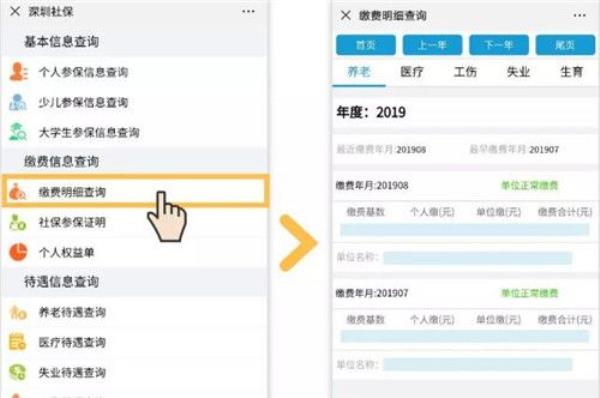Click the 个人权益单 pie chart icon
Image resolution: width=600 pixels, height=398 pixels.
pos(18,252)
